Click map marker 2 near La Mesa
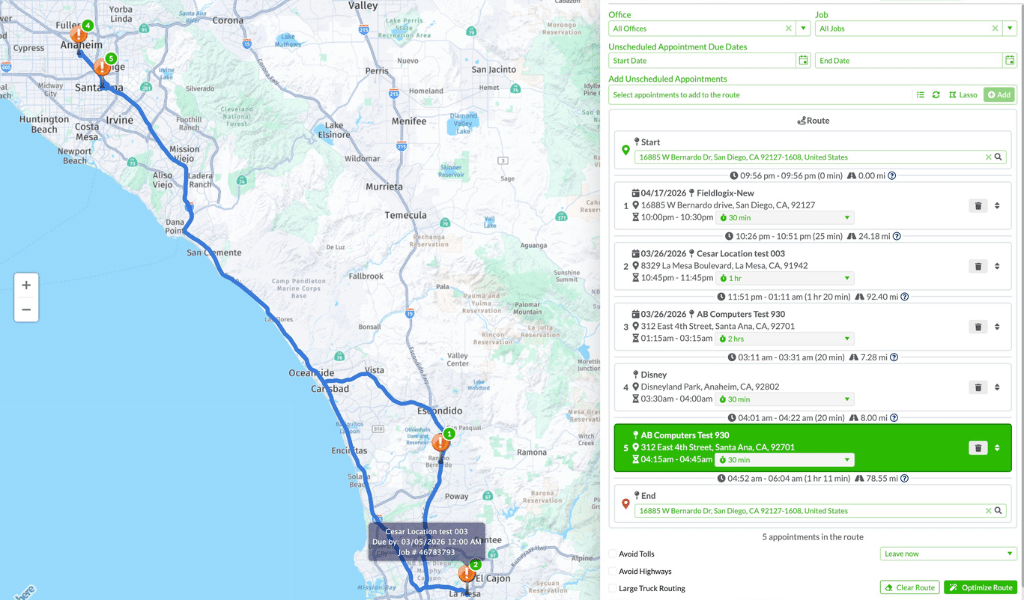Viewport: 1024px width, 600px height. pos(467,575)
